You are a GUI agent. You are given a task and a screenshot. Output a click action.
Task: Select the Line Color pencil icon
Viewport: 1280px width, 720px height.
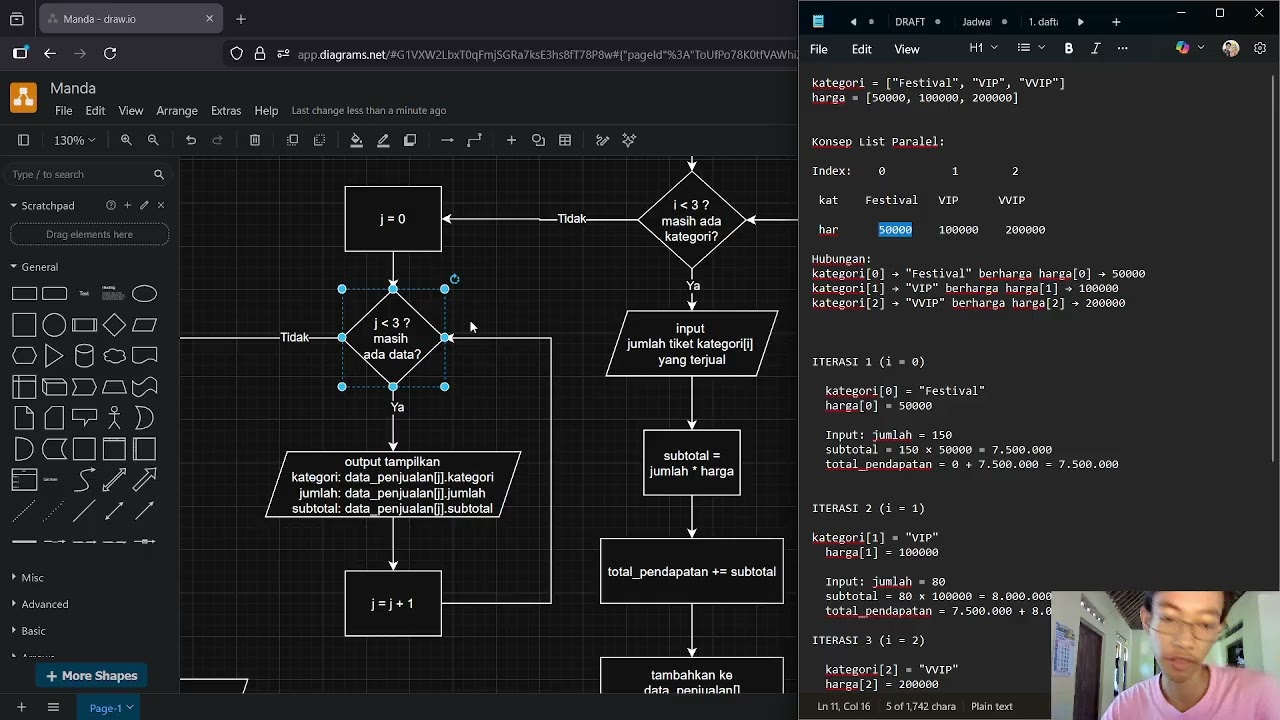(383, 140)
